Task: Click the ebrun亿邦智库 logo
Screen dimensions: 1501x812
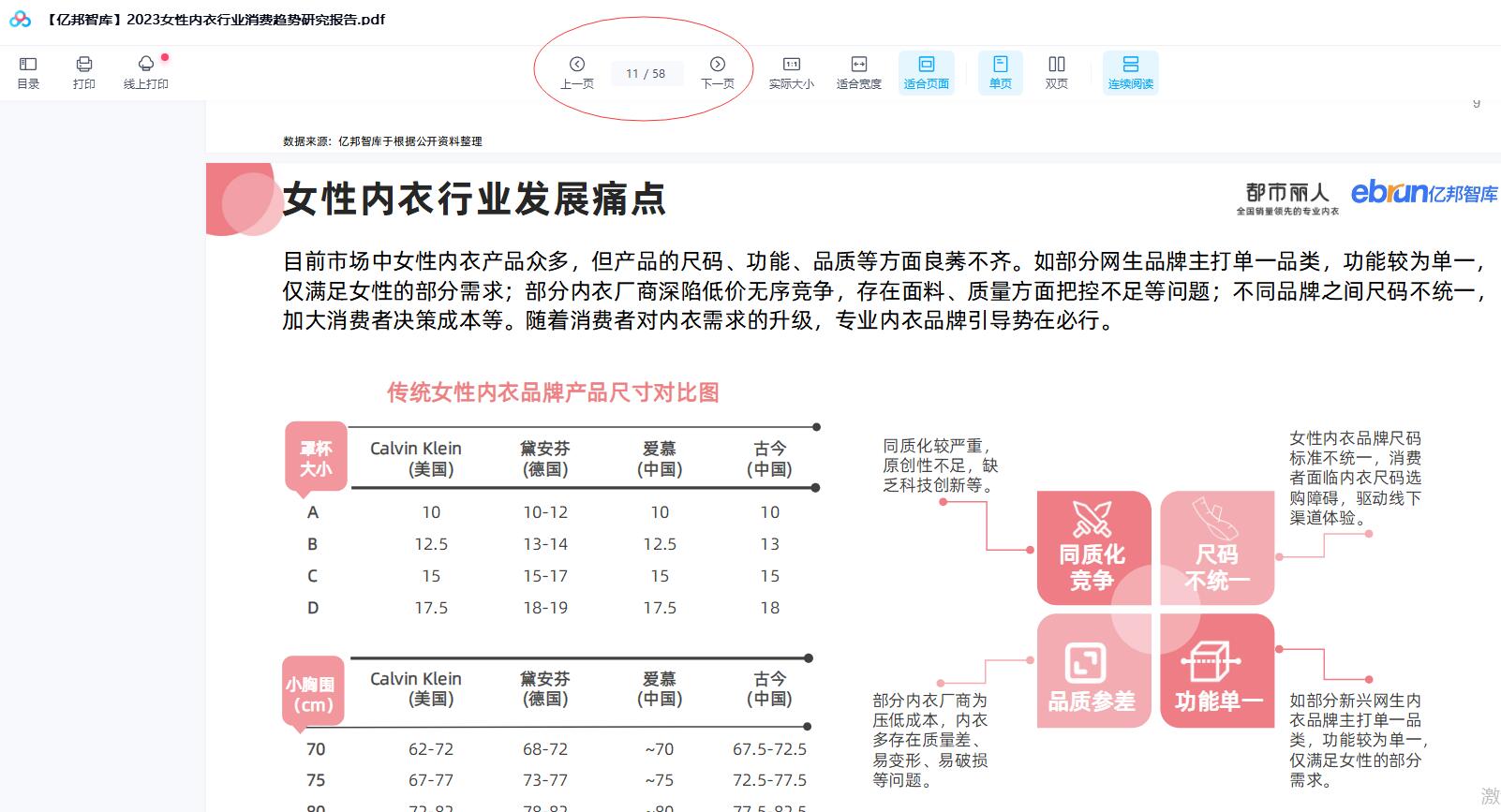Action: pos(1424,192)
